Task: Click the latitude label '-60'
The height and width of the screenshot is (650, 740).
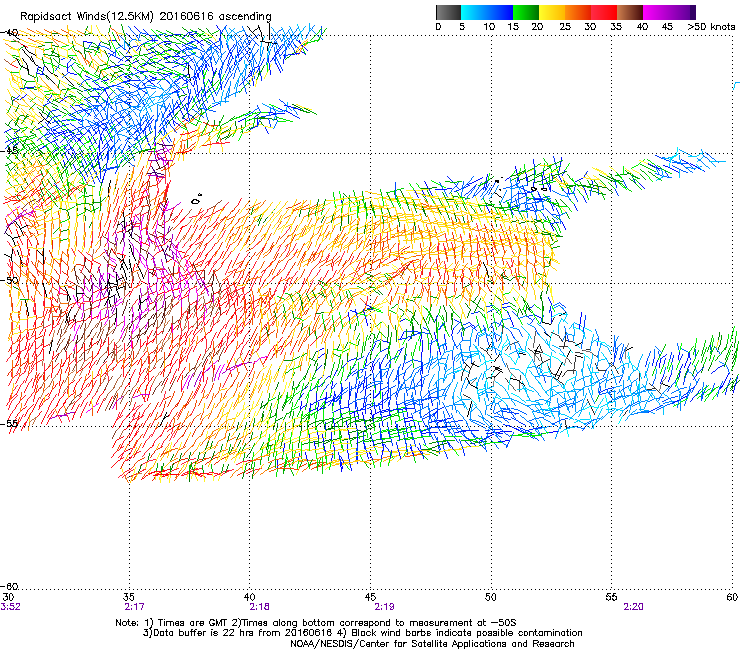Action: pyautogui.click(x=10, y=586)
